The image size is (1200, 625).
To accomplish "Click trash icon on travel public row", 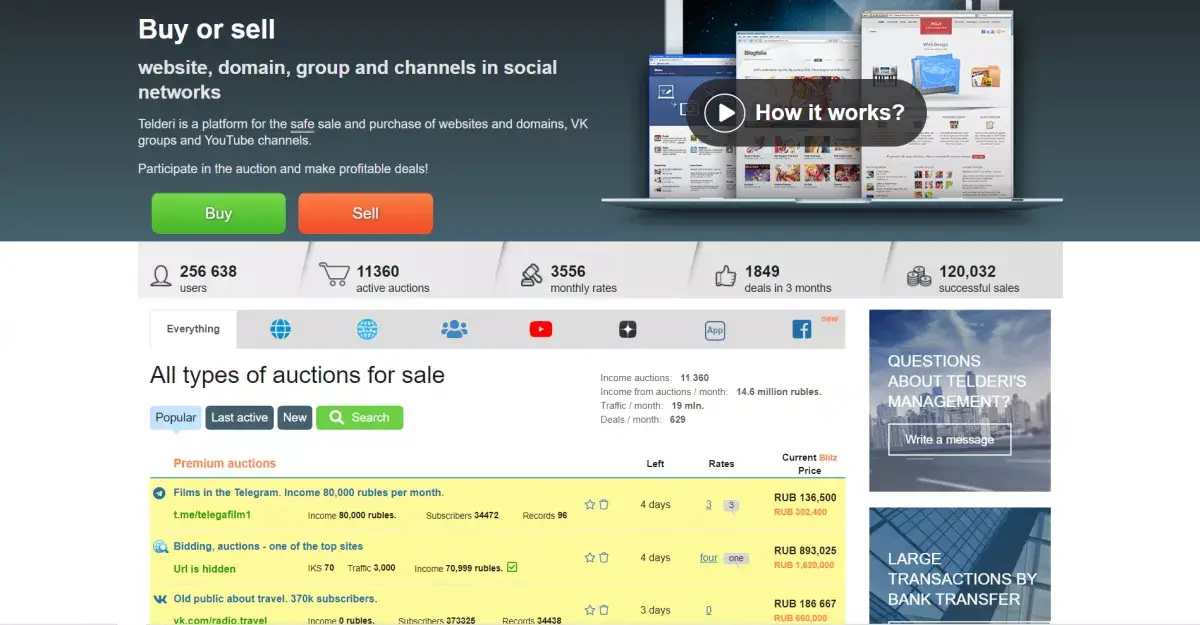I will [604, 610].
